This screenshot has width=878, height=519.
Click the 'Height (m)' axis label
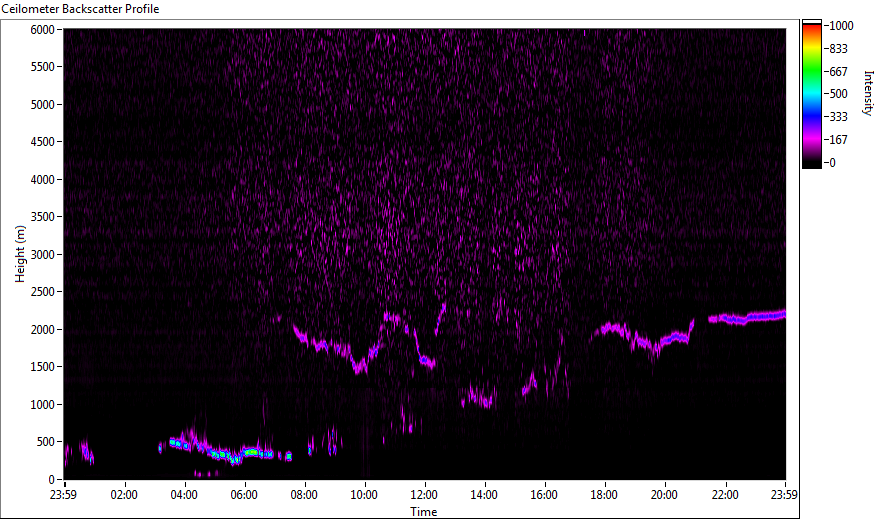point(20,254)
